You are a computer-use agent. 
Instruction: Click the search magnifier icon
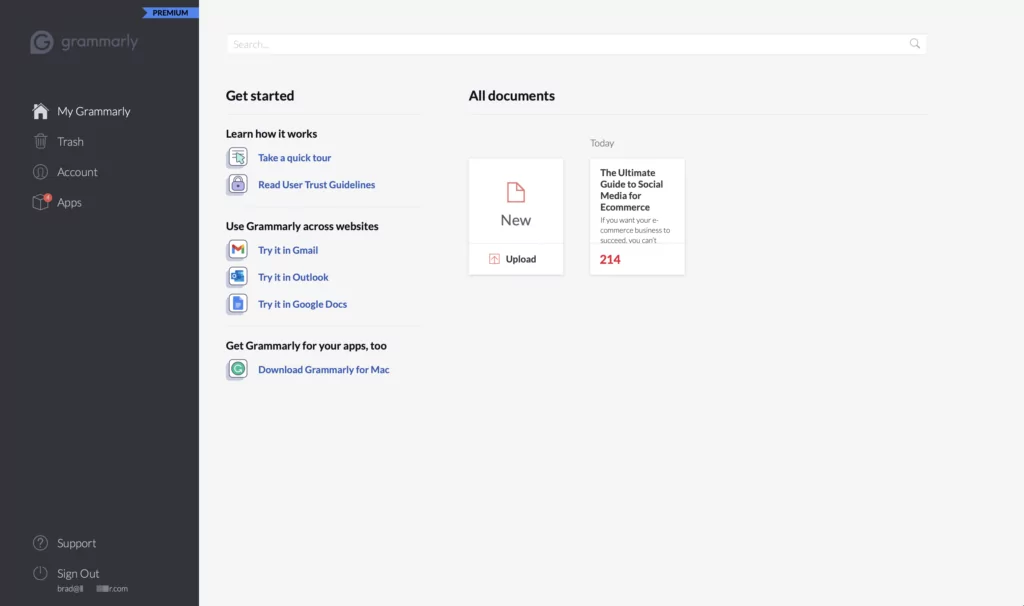point(914,44)
